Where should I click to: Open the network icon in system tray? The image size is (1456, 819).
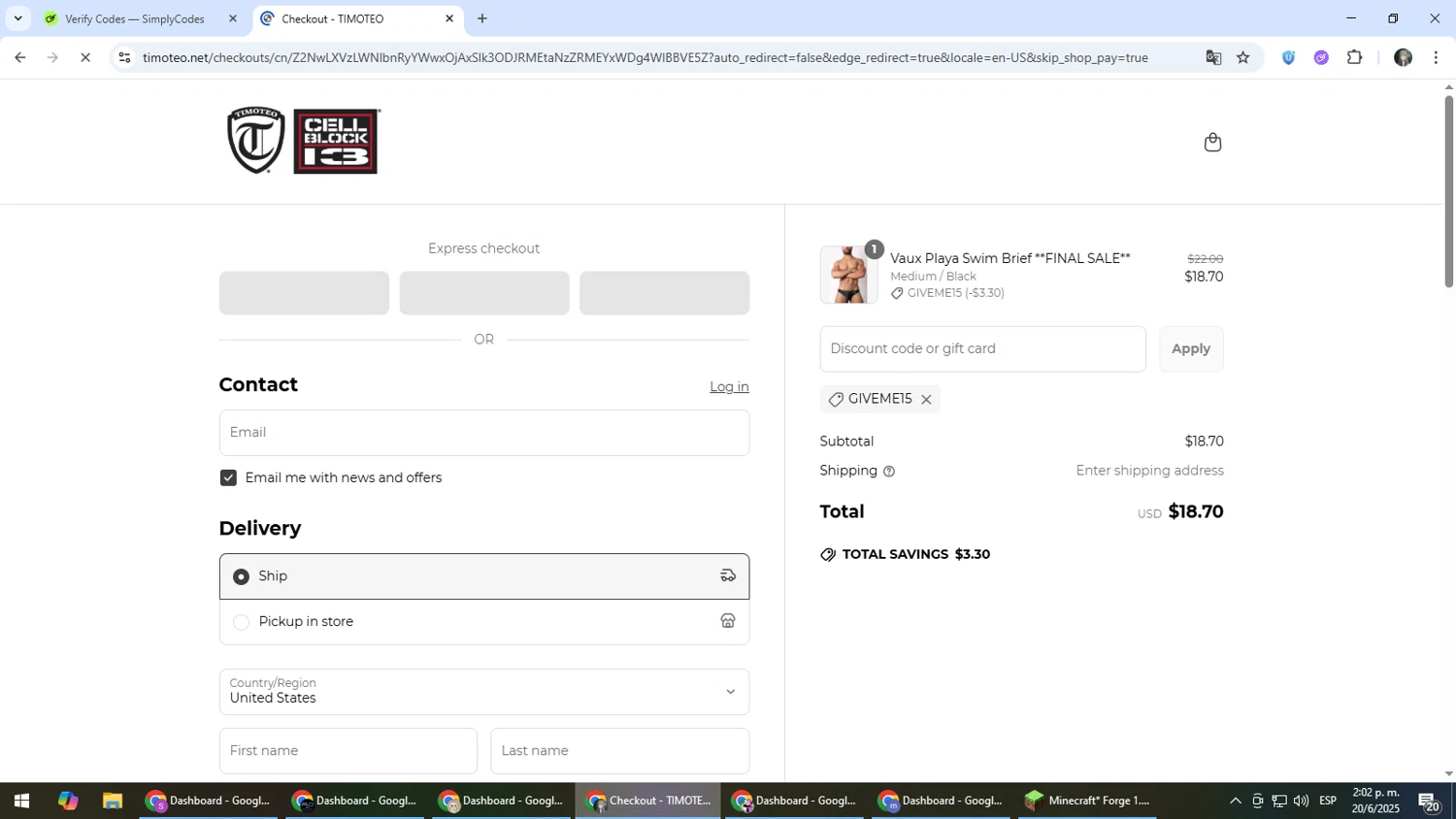(x=1279, y=802)
